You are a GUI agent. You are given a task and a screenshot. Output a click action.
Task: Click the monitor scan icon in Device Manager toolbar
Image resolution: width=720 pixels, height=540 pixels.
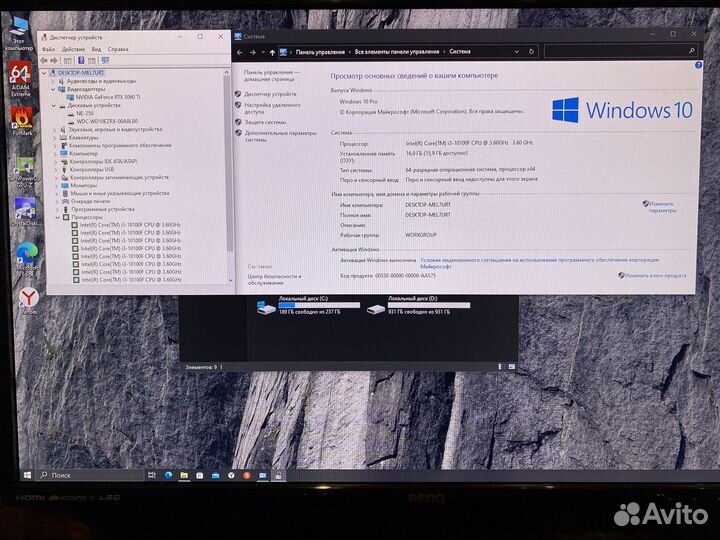tap(105, 61)
